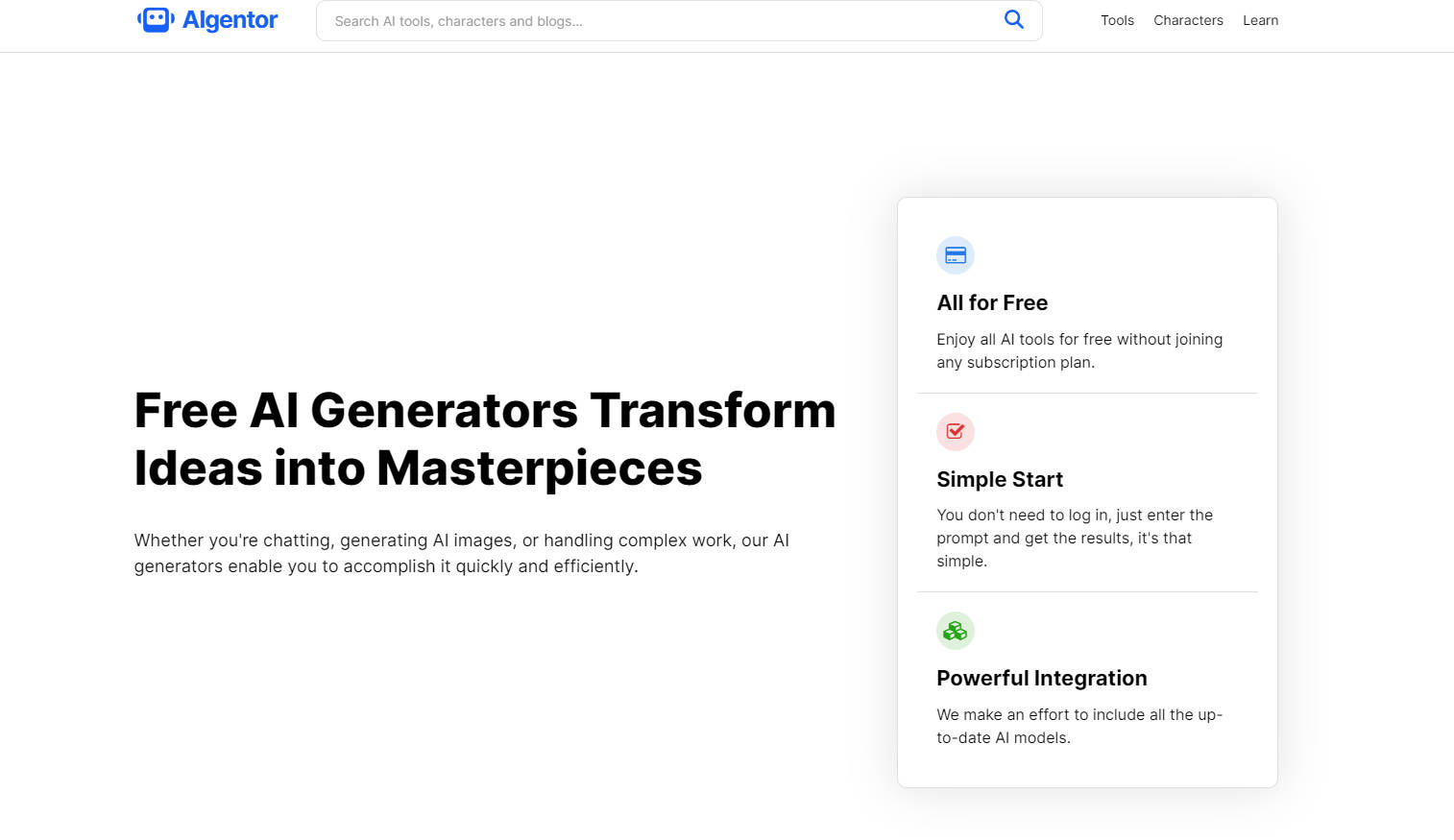Image resolution: width=1454 pixels, height=840 pixels.
Task: Click divider line above Powerful Integration section
Action: pos(1087,592)
